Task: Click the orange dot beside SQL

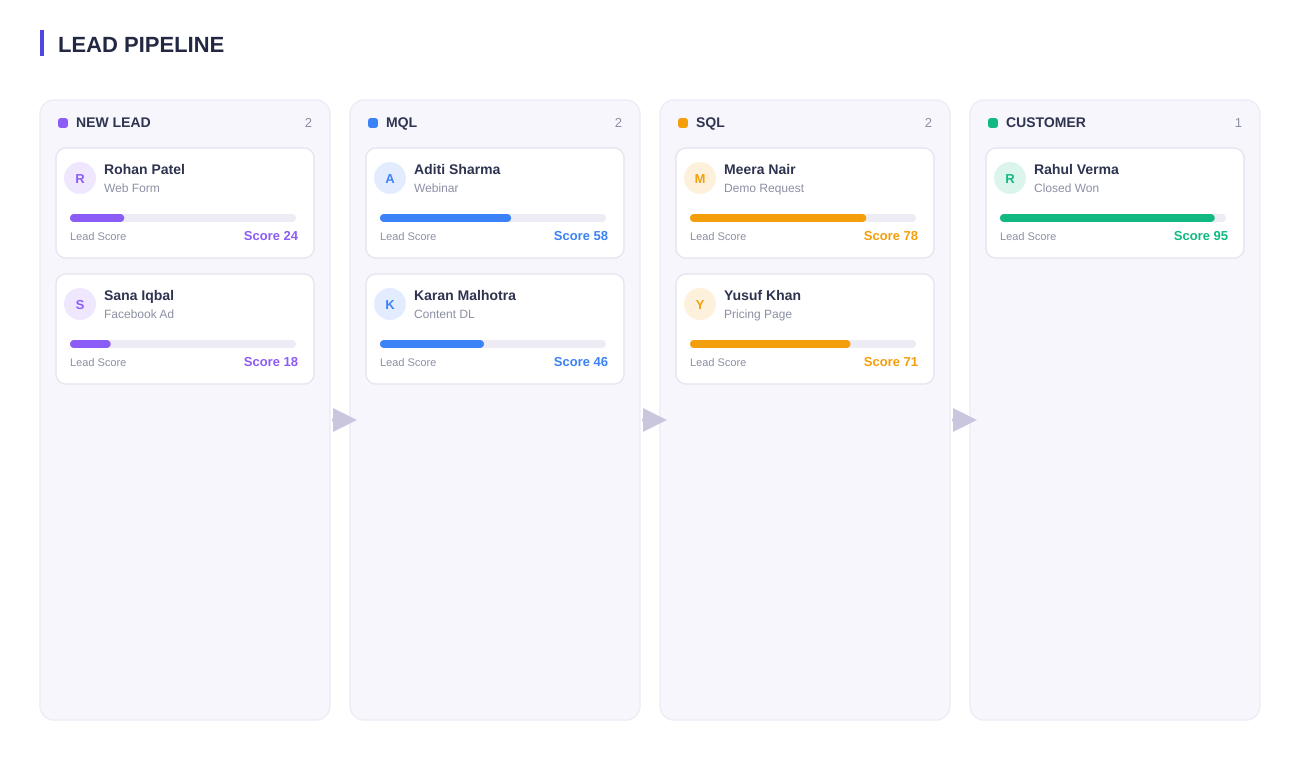Action: [683, 123]
